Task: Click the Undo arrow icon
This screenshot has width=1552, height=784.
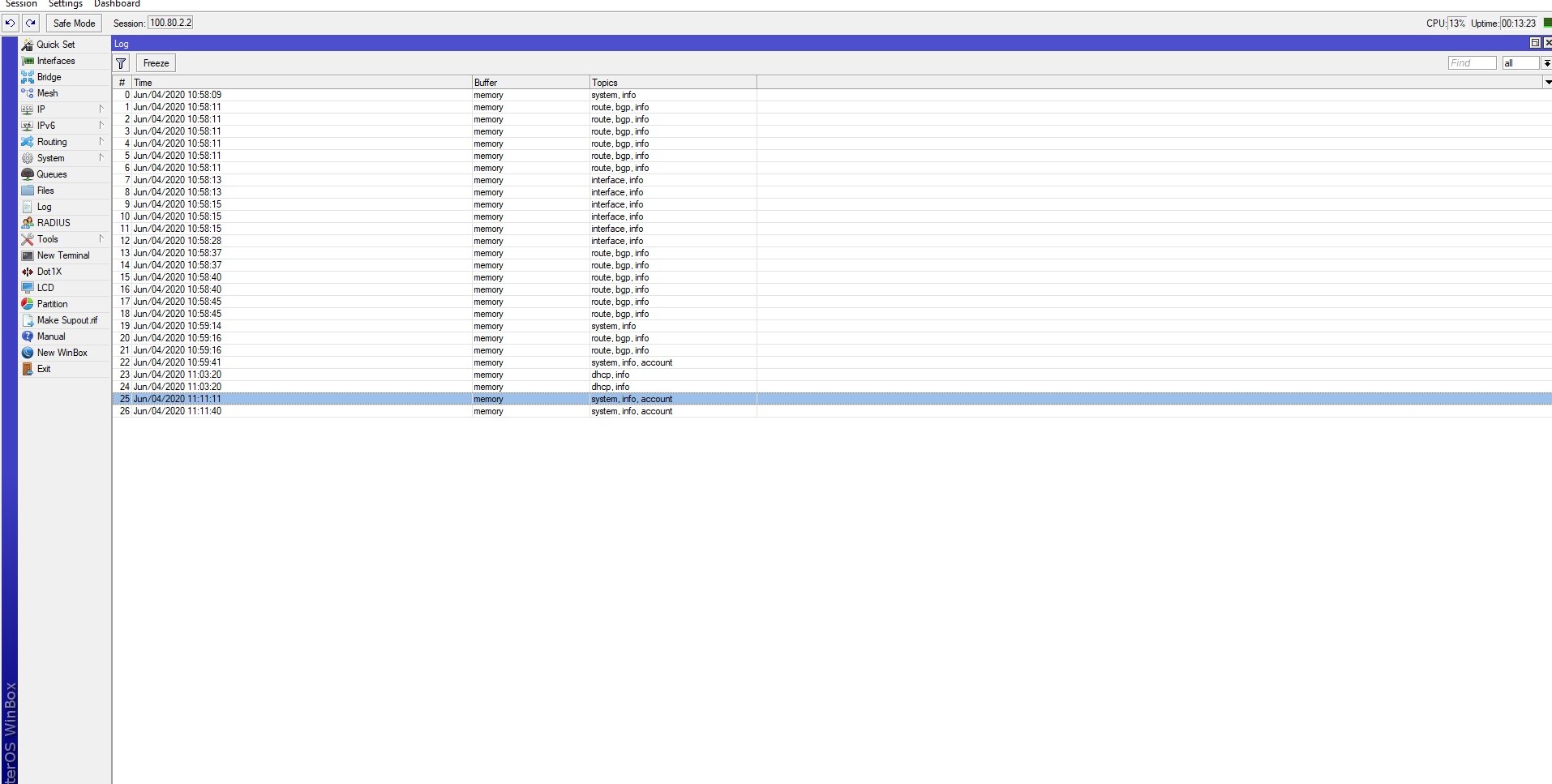Action: [10, 24]
